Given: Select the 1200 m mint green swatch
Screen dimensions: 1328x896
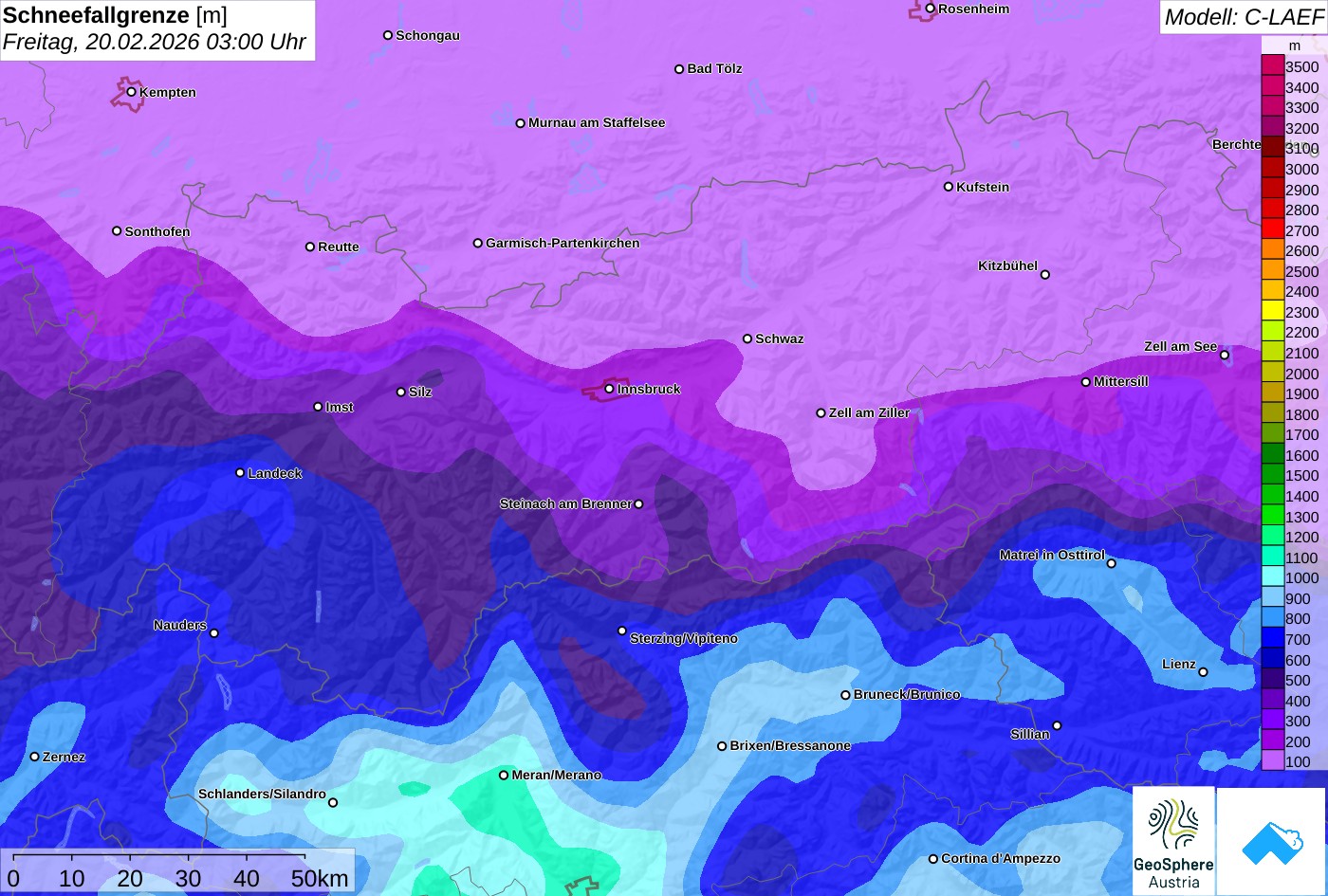Looking at the screenshot, I should click(x=1272, y=537).
